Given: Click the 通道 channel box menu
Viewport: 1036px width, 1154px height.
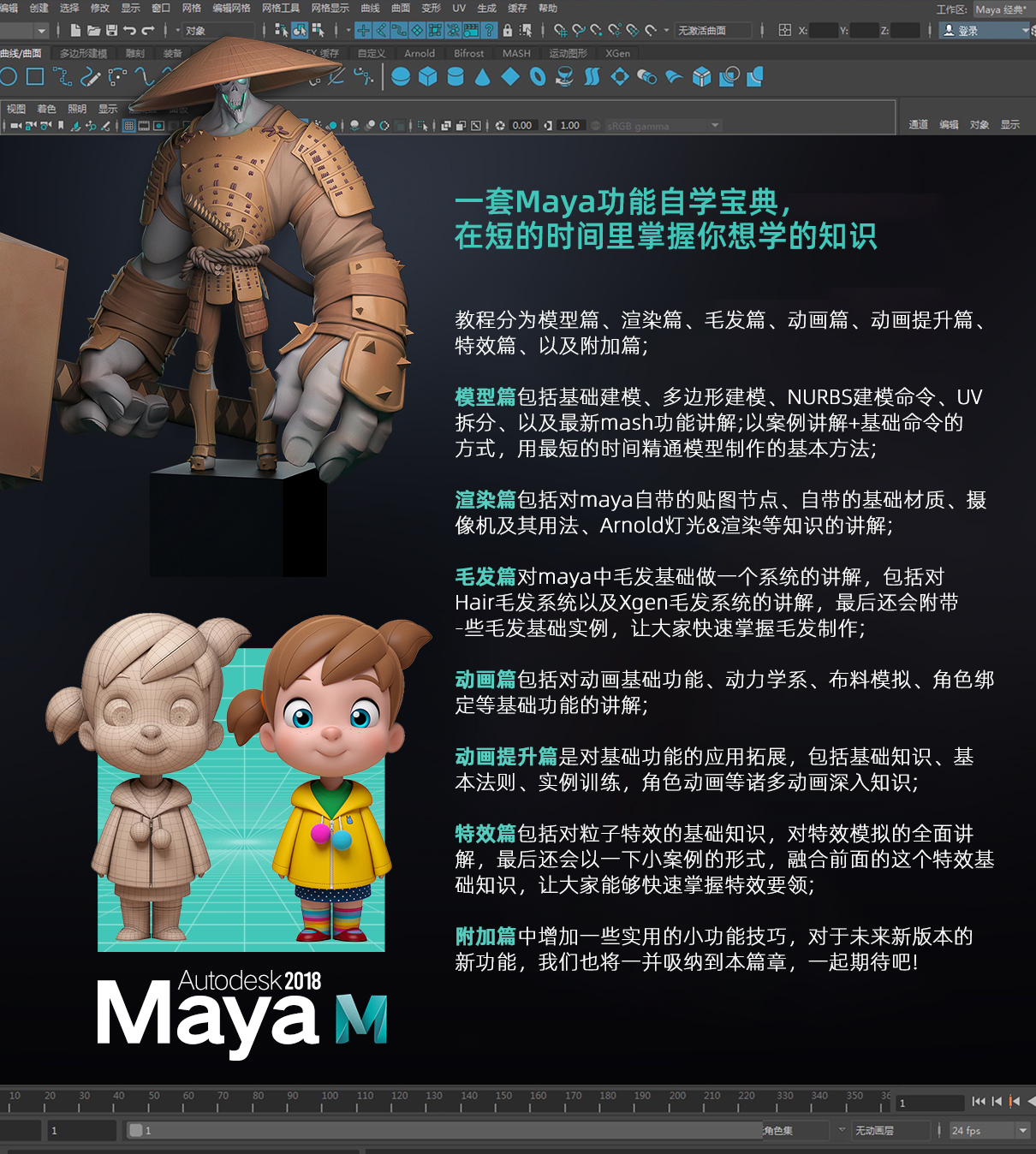Looking at the screenshot, I should (919, 125).
